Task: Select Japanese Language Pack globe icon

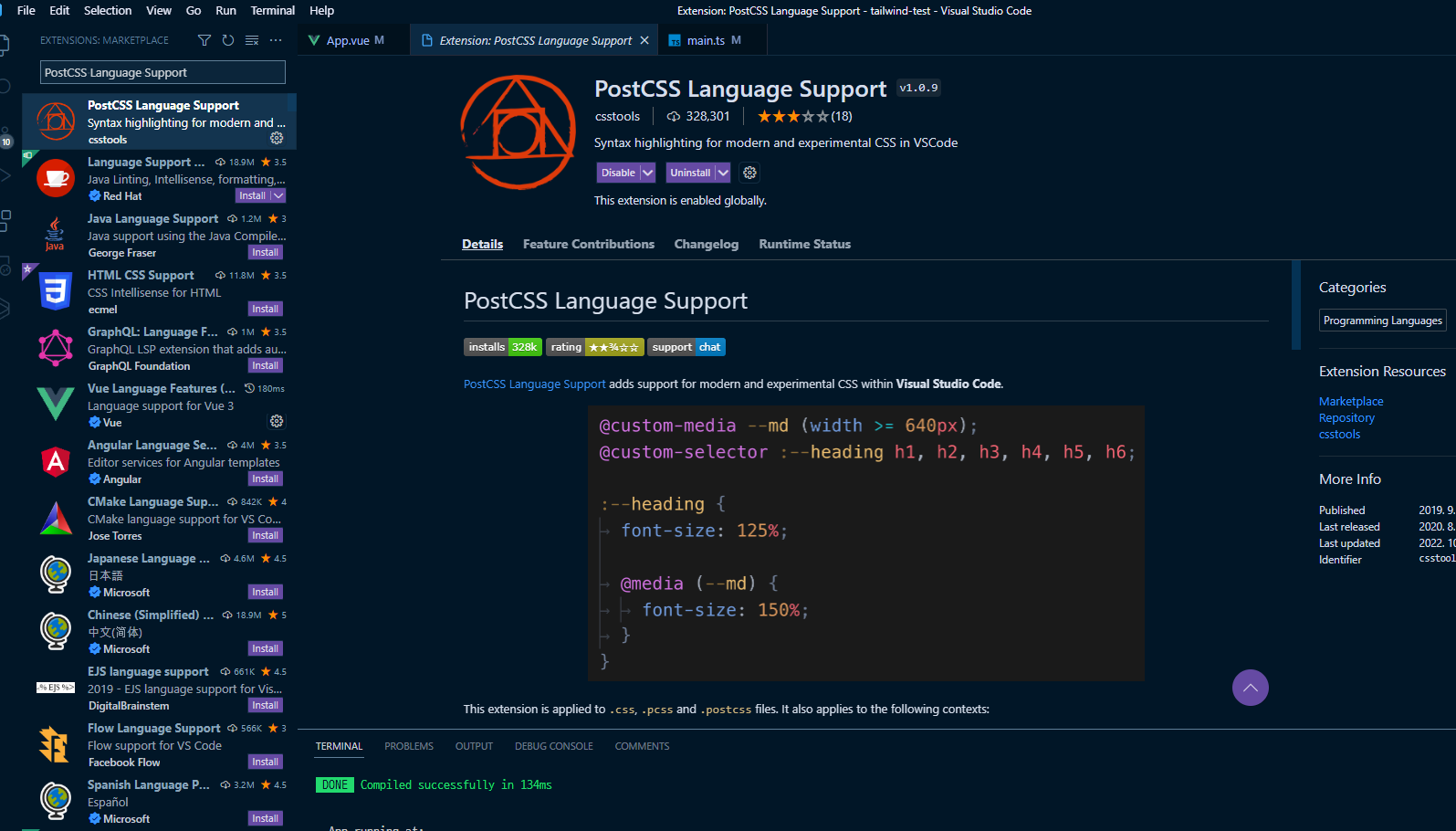Action: coord(56,574)
